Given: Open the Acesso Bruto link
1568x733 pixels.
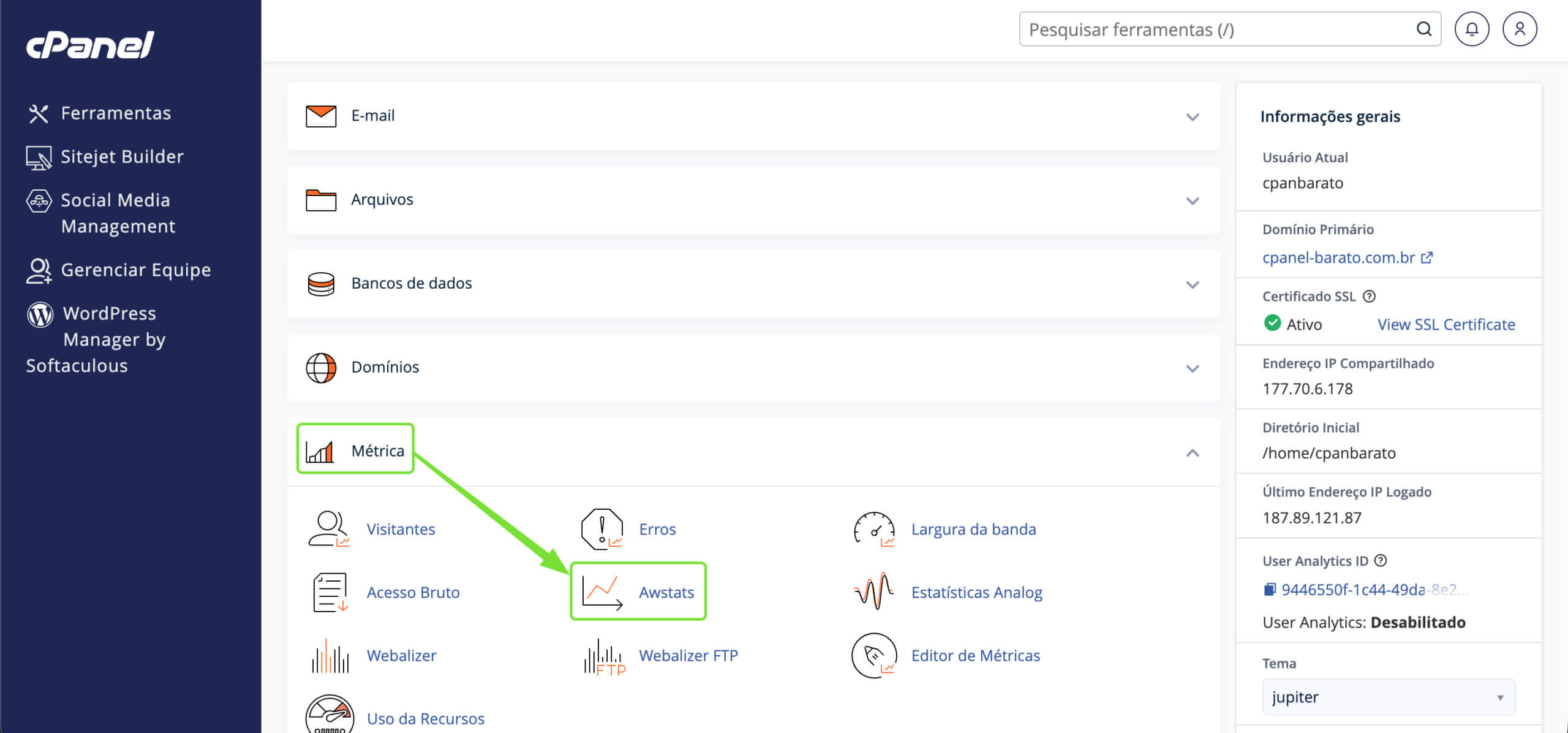Looking at the screenshot, I should coord(413,592).
